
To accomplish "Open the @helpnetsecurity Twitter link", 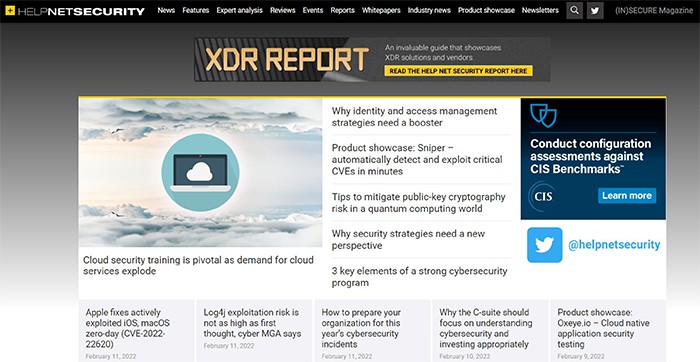I will (x=614, y=245).
